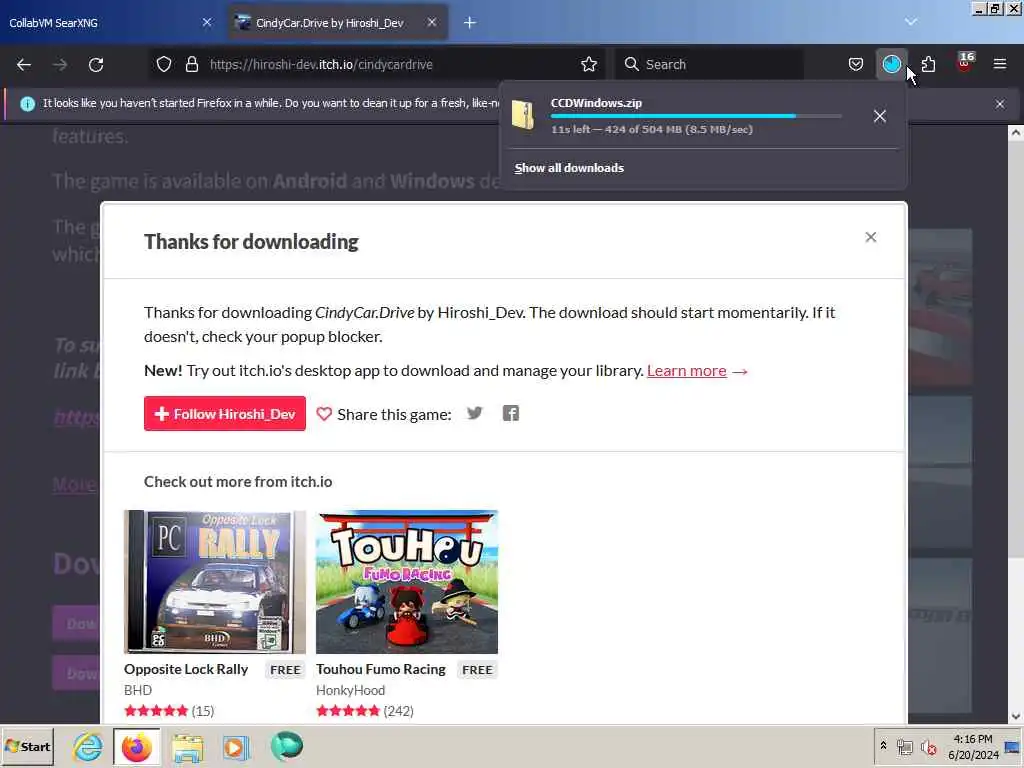The height and width of the screenshot is (768, 1024).
Task: Visit the HonkyHood developer link
Action: pyautogui.click(x=351, y=690)
